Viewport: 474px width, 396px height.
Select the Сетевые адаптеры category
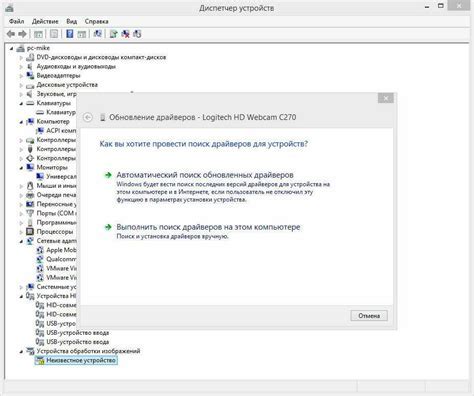coord(56,241)
